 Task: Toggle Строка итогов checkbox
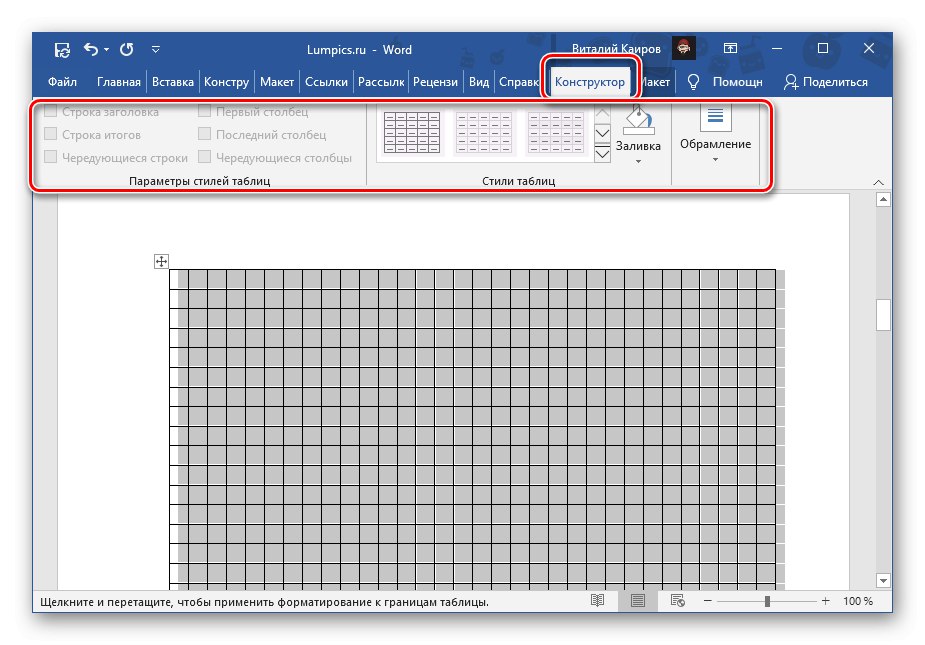51,134
